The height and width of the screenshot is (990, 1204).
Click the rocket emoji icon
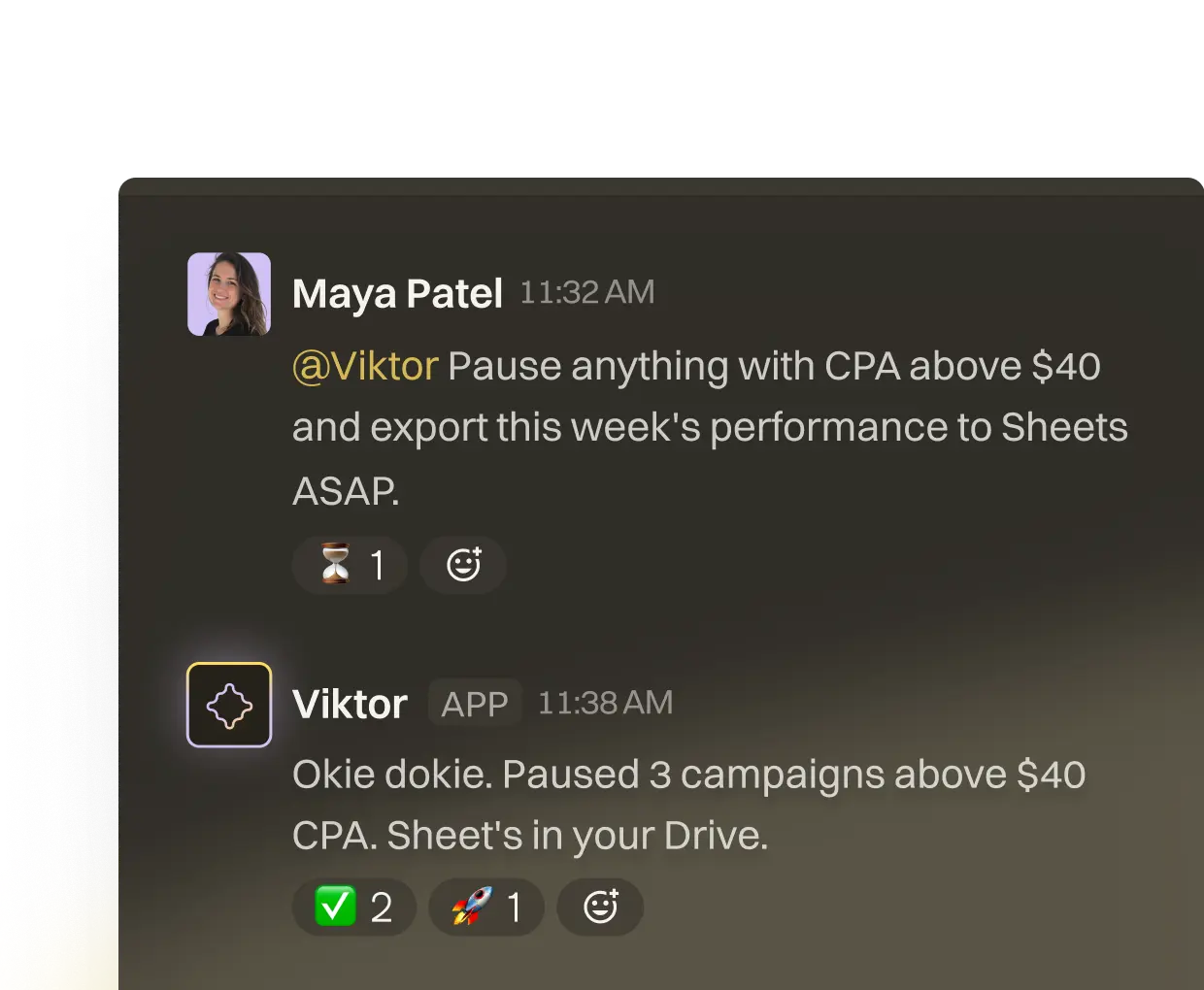tap(471, 907)
